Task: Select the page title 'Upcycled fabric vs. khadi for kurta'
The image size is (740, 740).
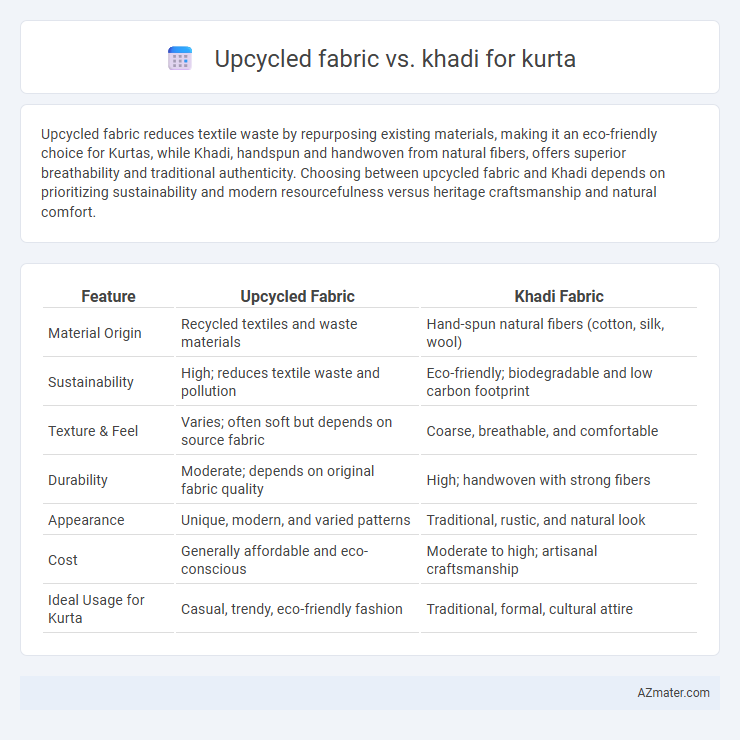Action: tap(395, 59)
